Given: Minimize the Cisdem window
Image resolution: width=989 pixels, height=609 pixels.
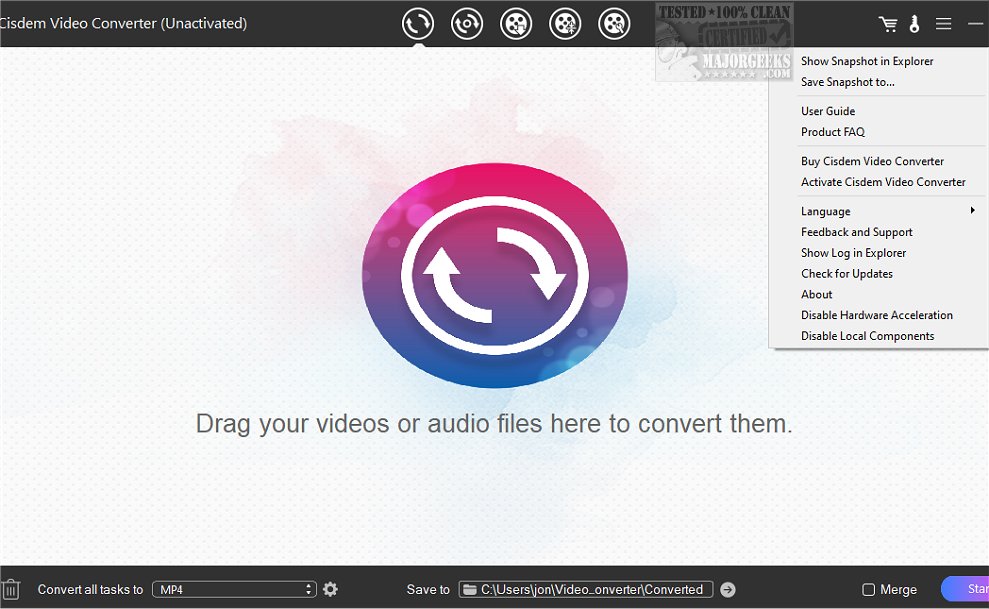Looking at the screenshot, I should click(x=975, y=24).
